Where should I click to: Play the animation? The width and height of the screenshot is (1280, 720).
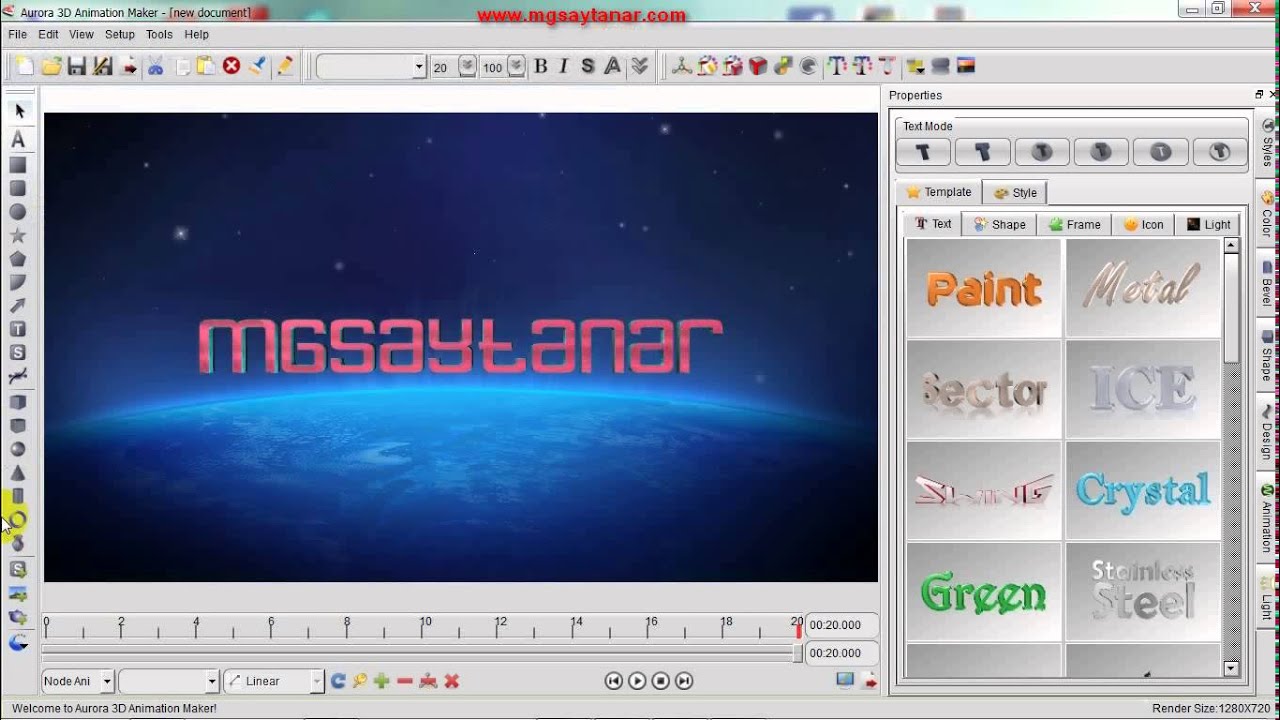637,681
